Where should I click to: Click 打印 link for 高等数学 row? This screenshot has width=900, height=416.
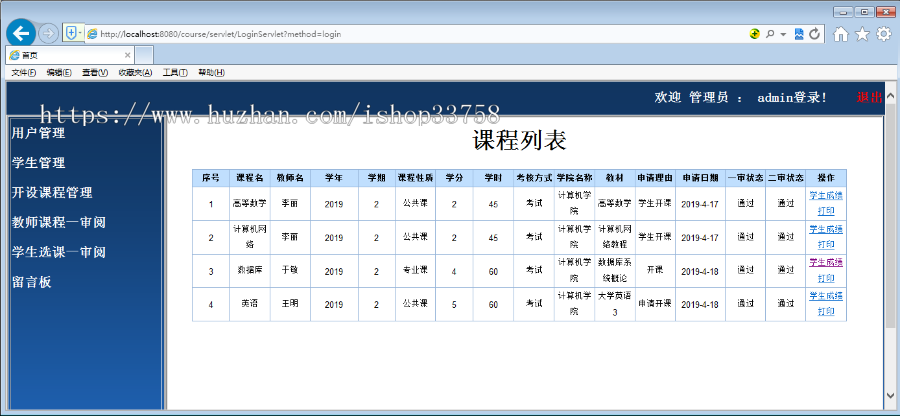826,211
